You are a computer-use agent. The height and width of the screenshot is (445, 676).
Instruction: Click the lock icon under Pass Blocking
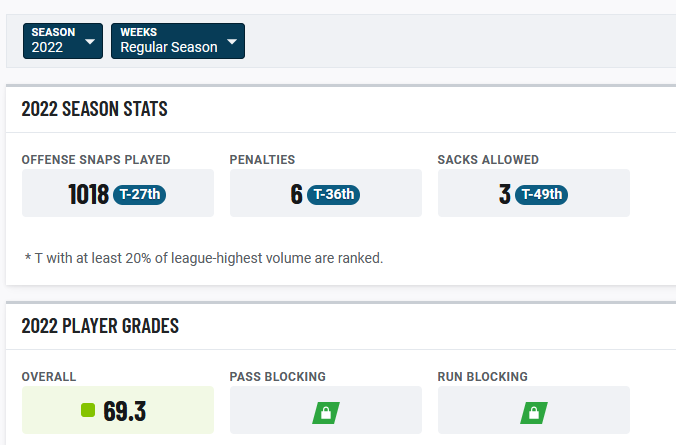(326, 411)
